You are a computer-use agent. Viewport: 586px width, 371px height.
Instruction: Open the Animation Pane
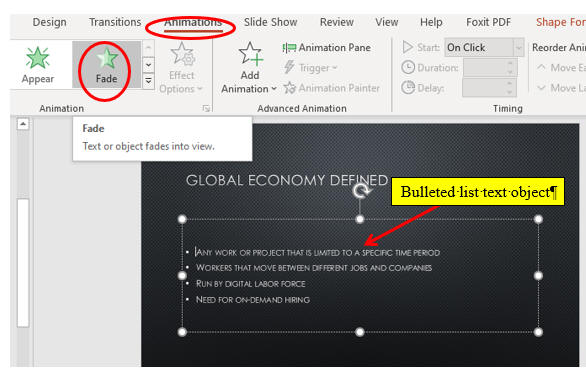click(x=327, y=48)
